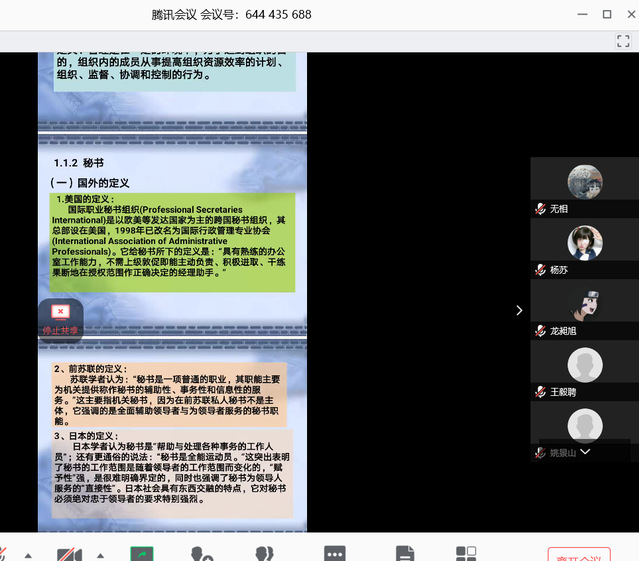
Task: Click muted mic icon next to 无相
Action: coord(540,209)
